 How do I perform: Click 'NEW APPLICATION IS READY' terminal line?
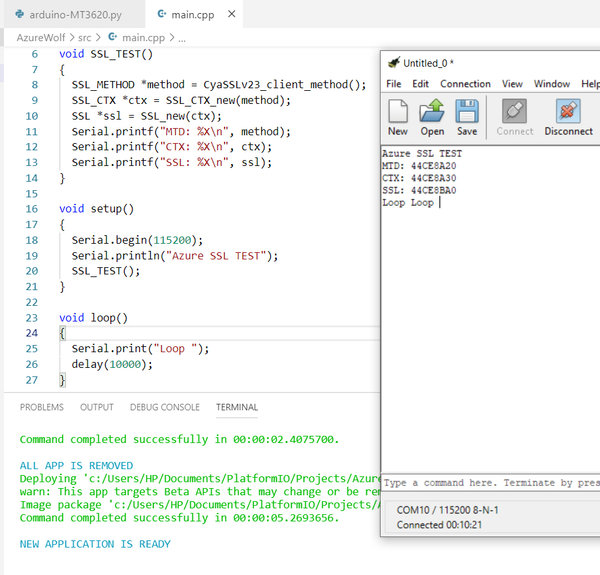[95, 544]
